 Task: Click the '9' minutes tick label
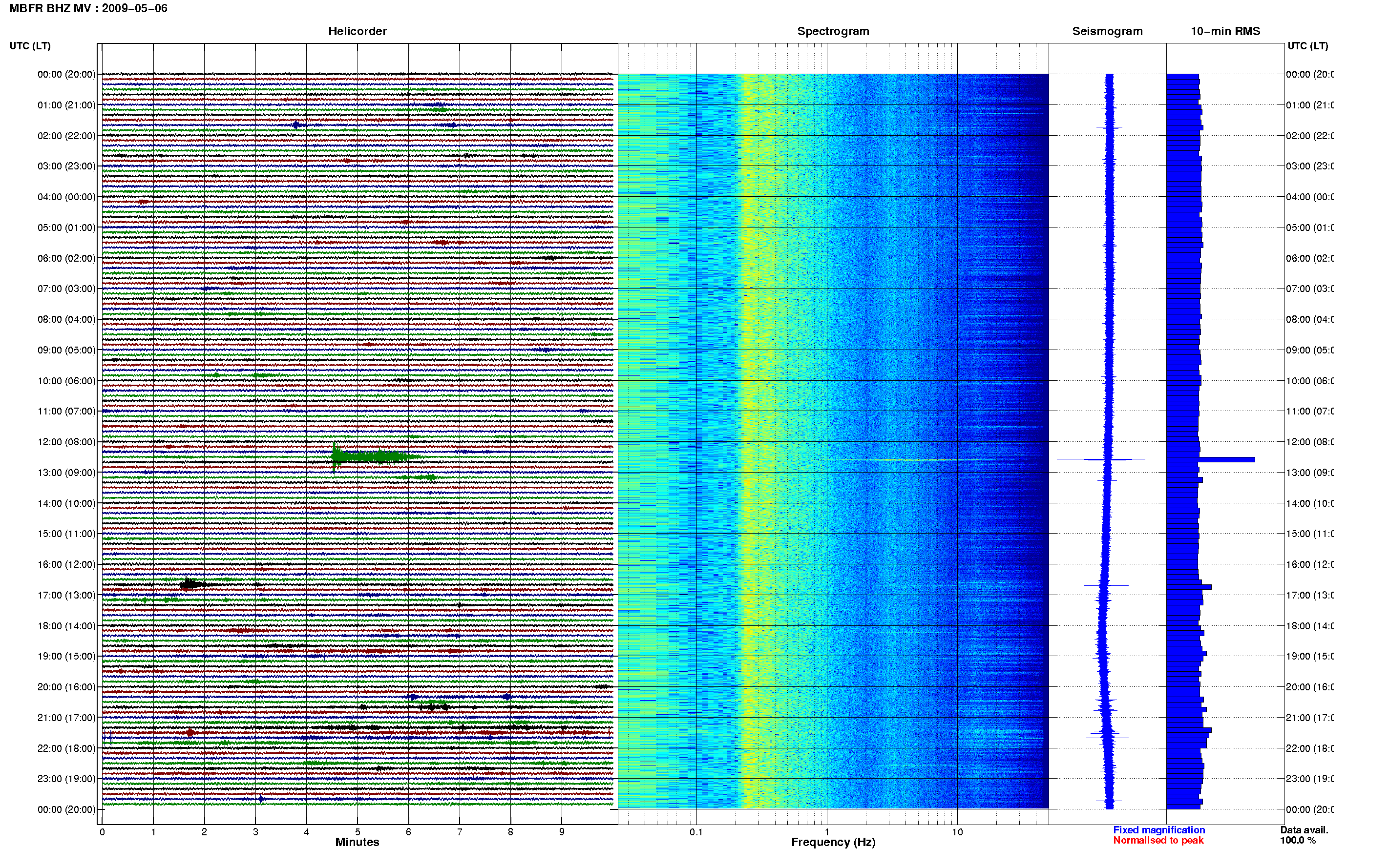point(562,832)
